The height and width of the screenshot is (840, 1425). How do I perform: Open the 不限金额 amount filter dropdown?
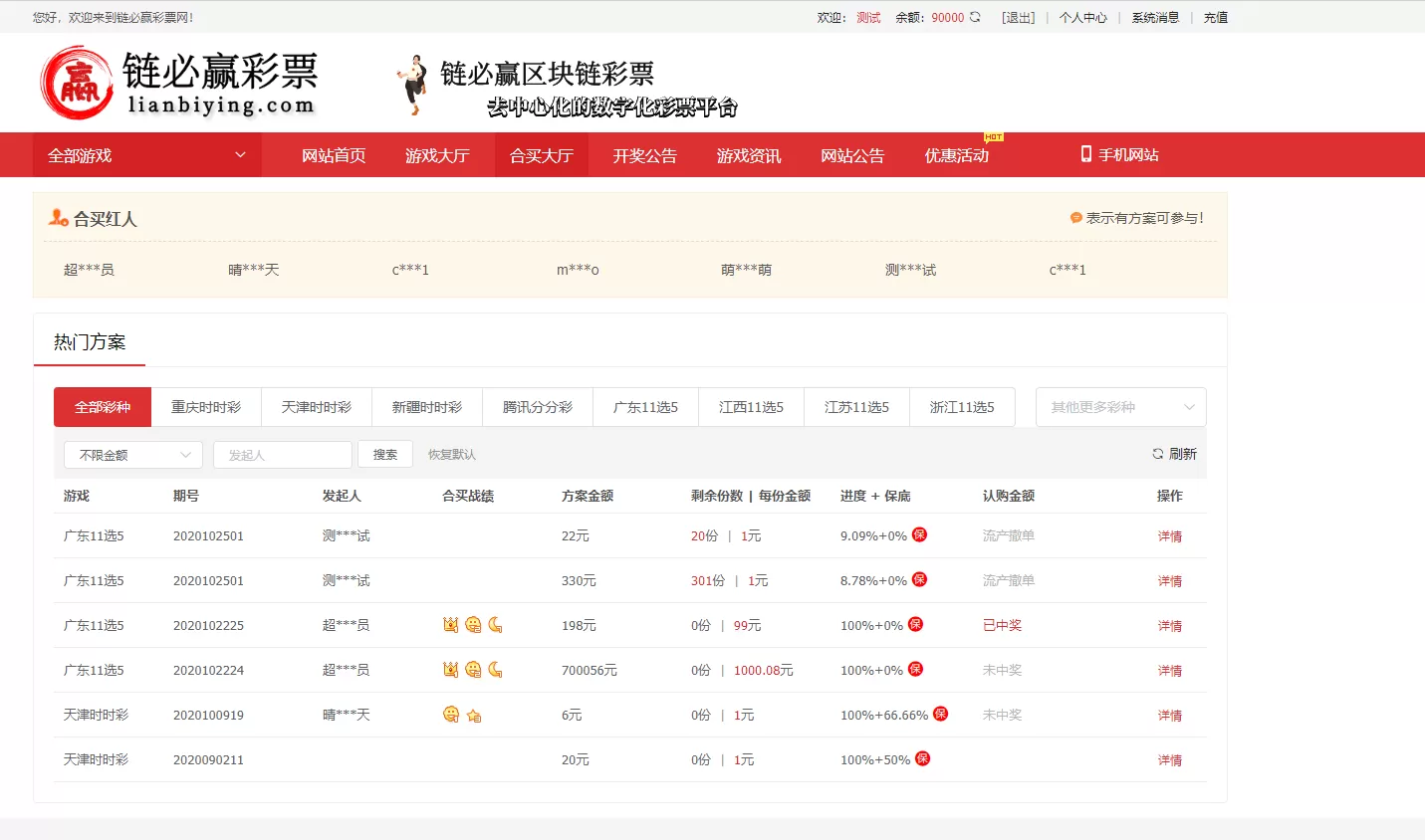click(132, 454)
